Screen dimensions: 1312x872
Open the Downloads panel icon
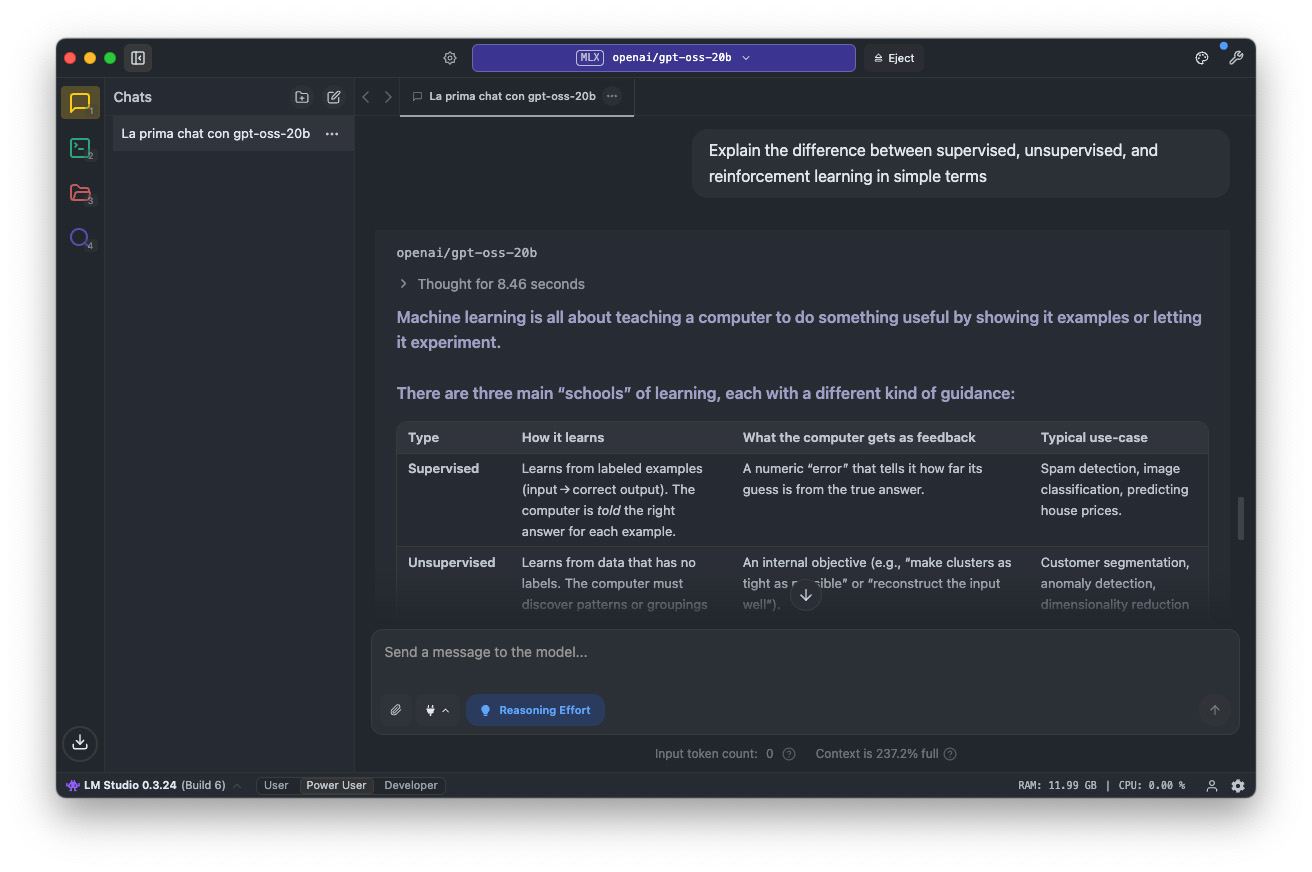coord(80,742)
